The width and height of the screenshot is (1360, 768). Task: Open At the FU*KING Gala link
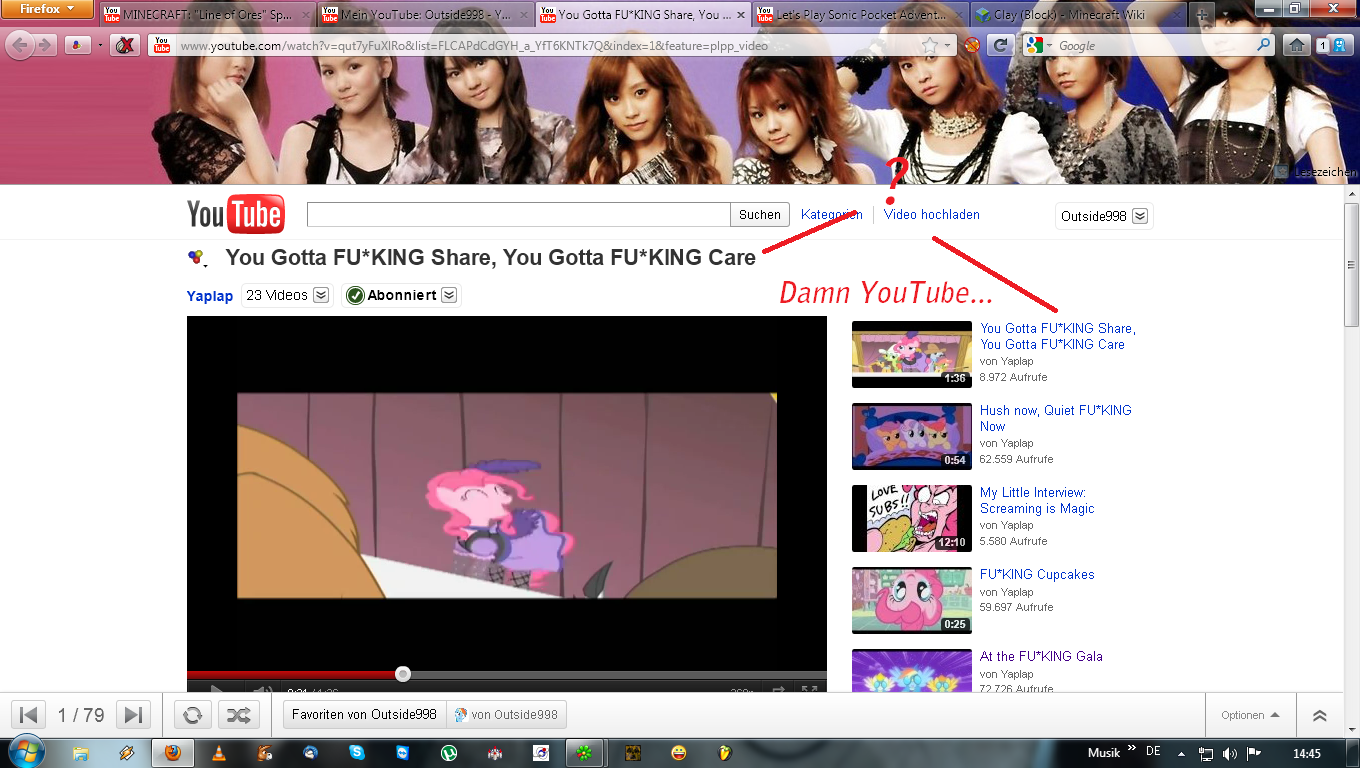pyautogui.click(x=1041, y=656)
